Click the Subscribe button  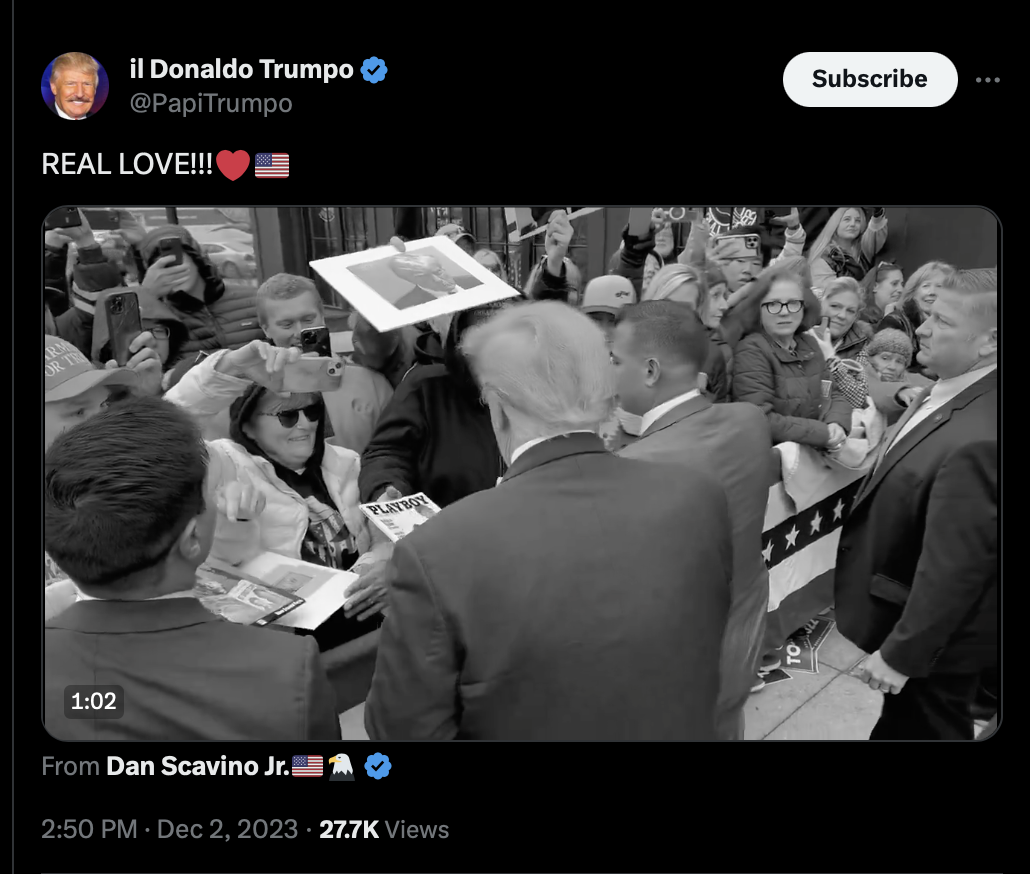[x=870, y=79]
